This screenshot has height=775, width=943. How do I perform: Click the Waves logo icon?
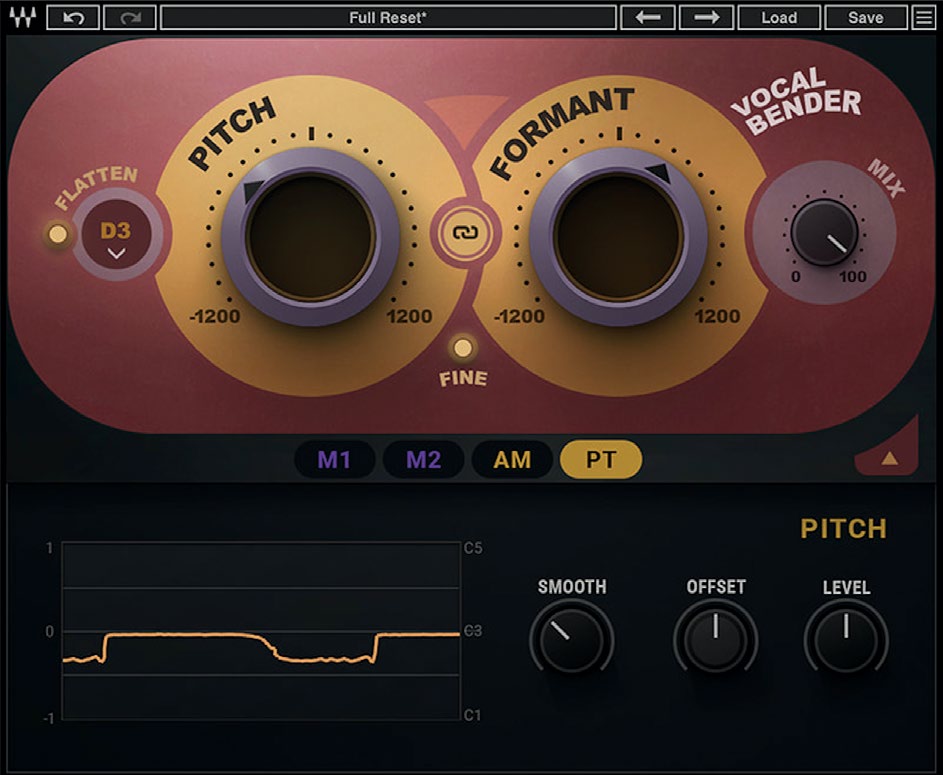click(x=22, y=17)
